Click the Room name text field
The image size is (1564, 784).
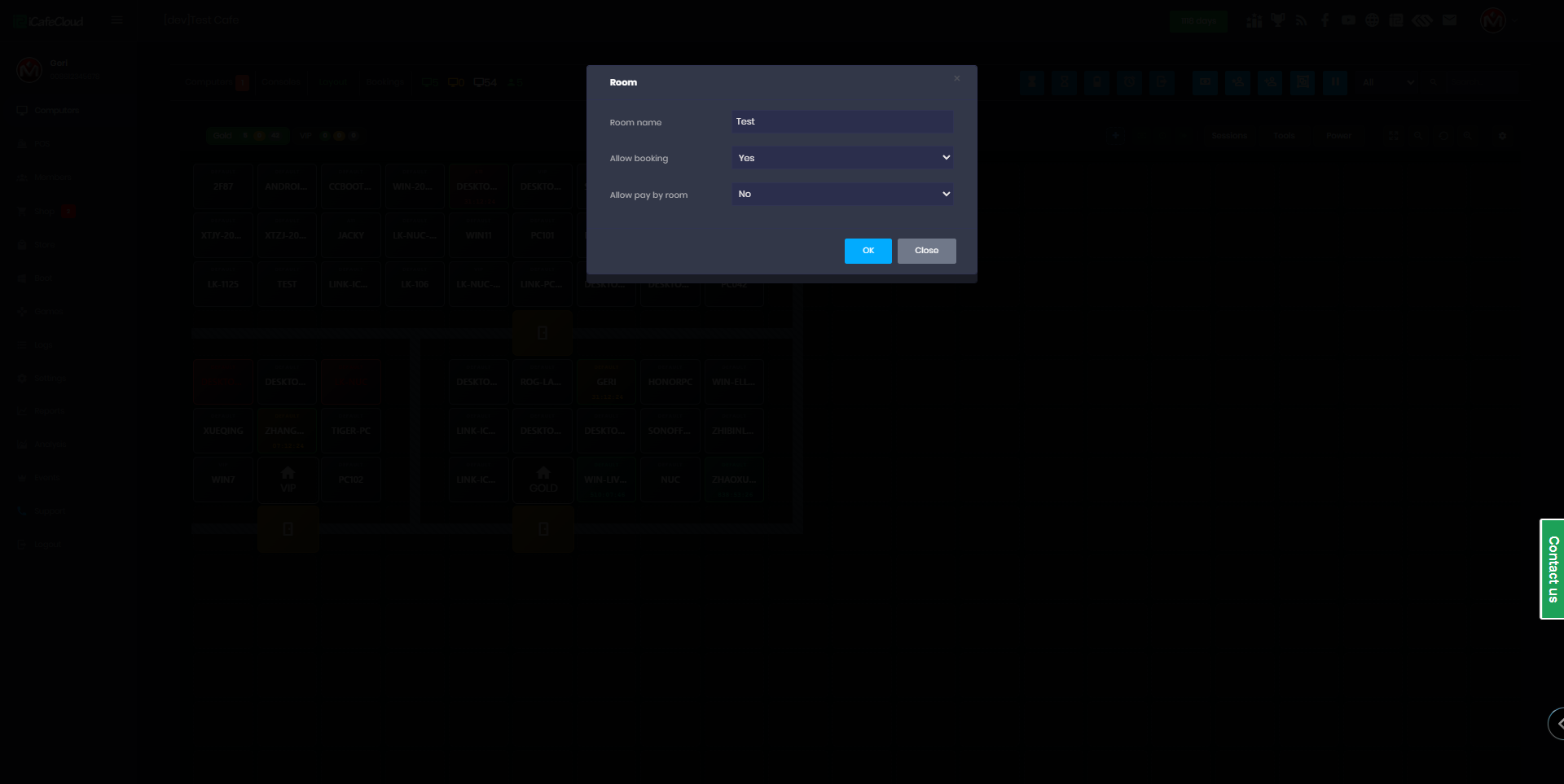click(842, 121)
